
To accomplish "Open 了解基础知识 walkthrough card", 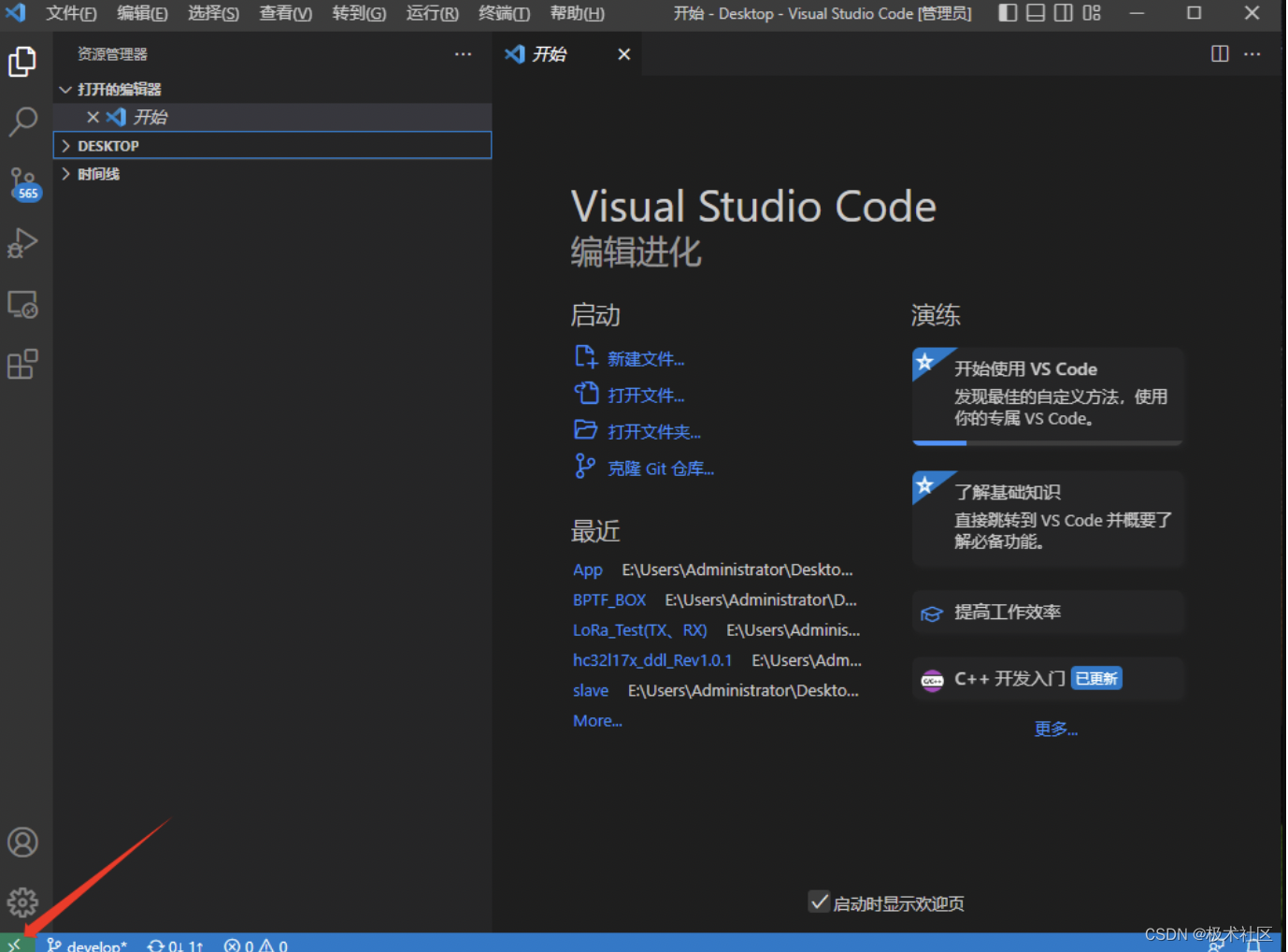I will [x=1048, y=518].
